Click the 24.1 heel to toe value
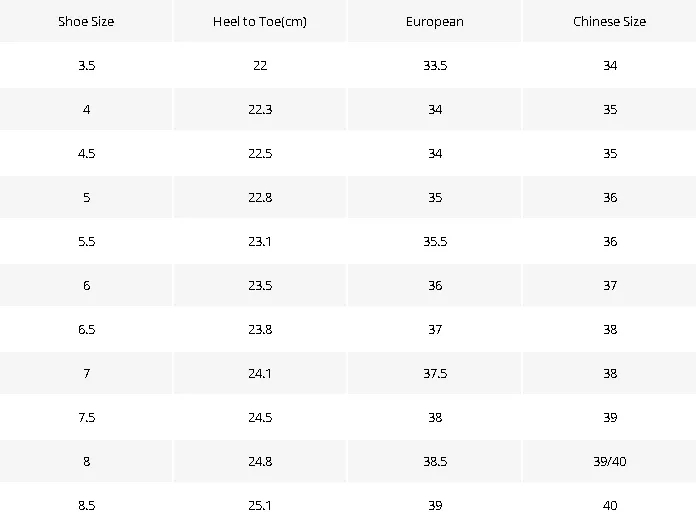Viewport: 696px width, 527px height. (260, 373)
